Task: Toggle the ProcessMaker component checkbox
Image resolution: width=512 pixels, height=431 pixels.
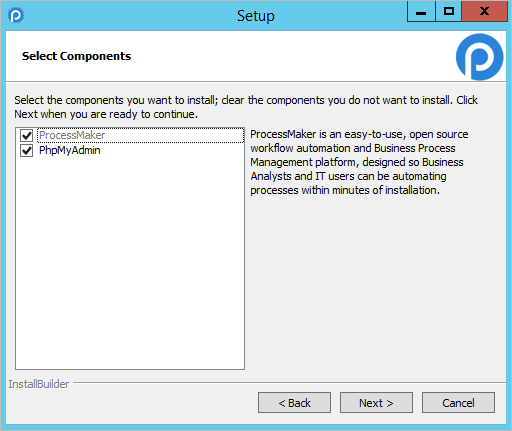Action: click(27, 135)
